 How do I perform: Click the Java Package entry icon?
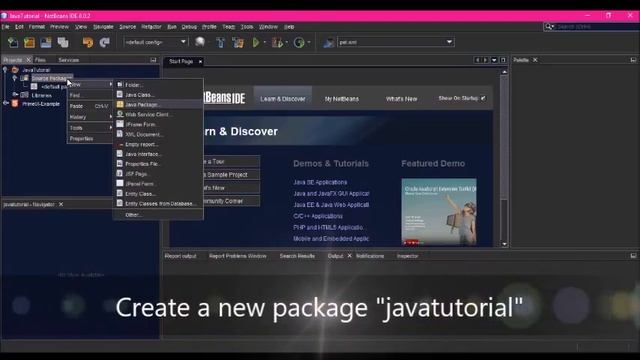pos(120,104)
